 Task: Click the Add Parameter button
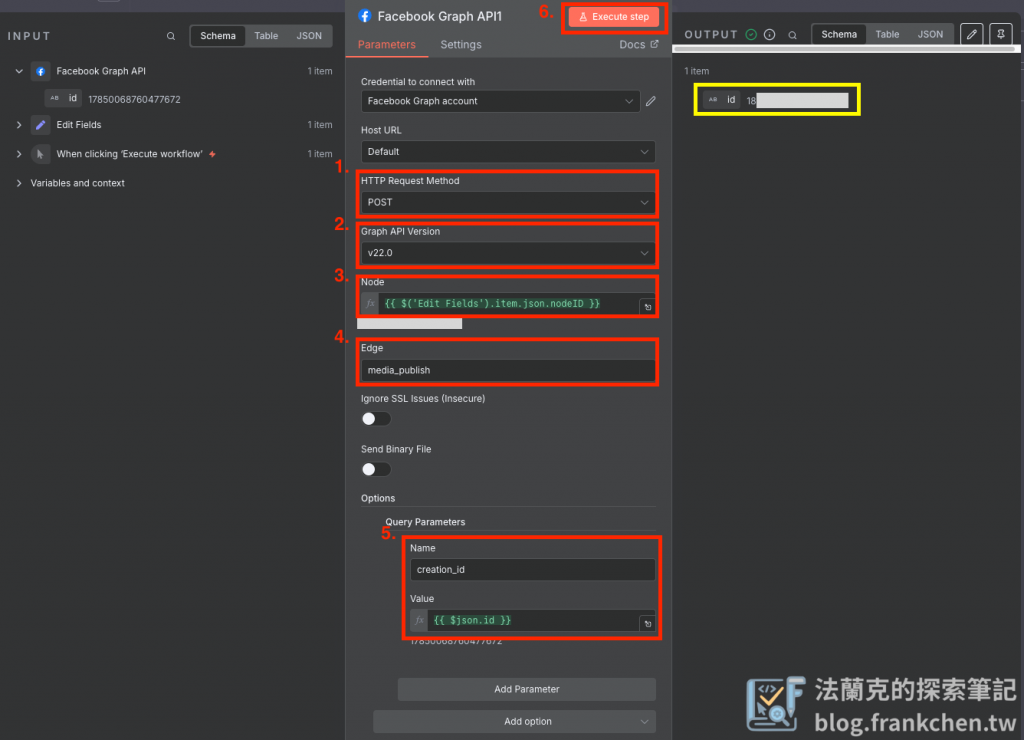[x=526, y=689]
